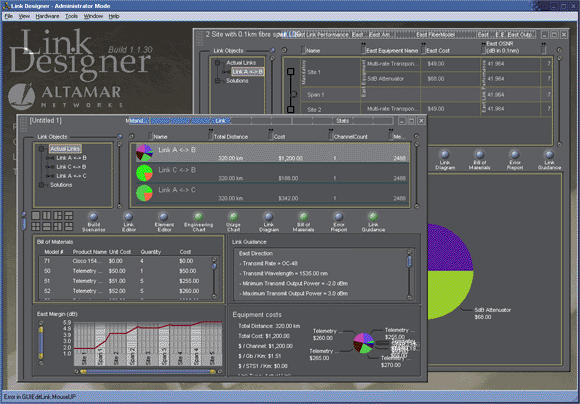
Task: Toggle the ChannelCount column marker
Action: pos(331,135)
